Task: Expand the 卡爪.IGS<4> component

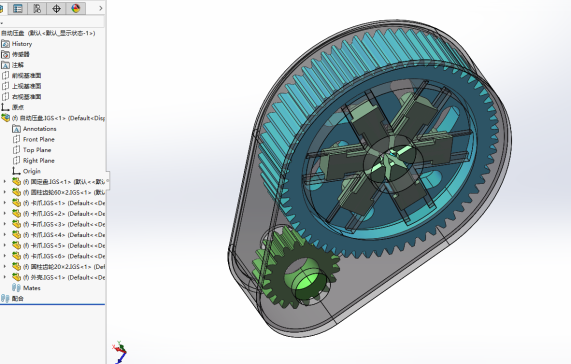Action: (5, 234)
